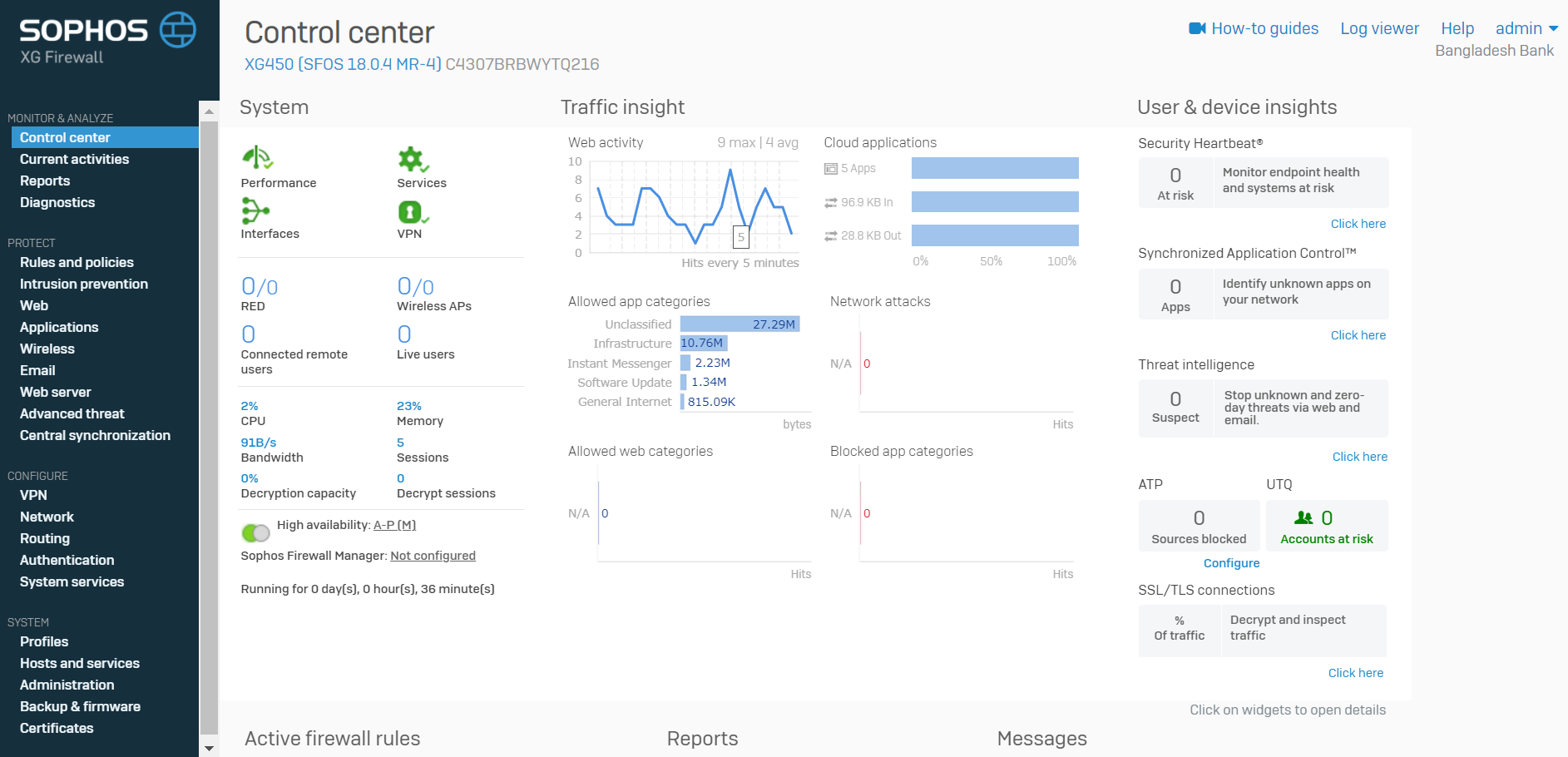Click here link under Synchronized Application Control
1568x757 pixels.
point(1358,335)
